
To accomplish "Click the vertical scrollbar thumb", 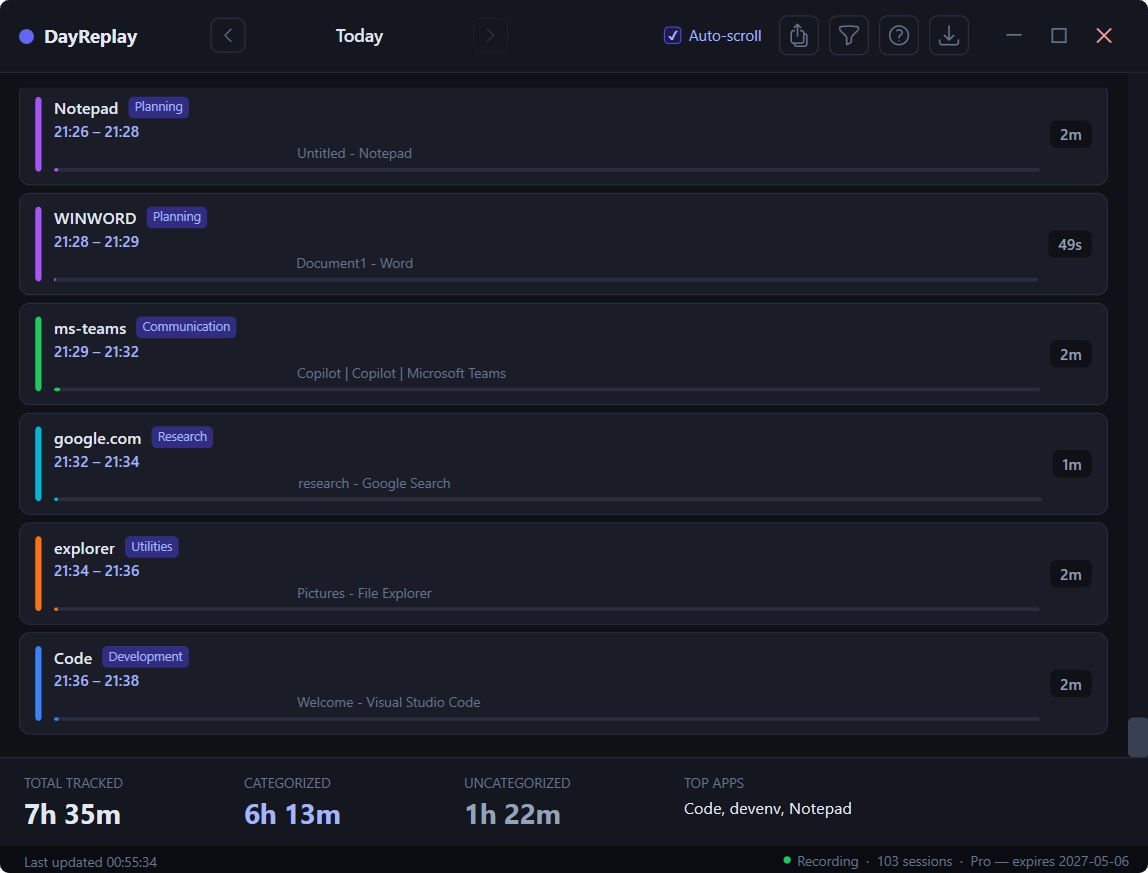I will pyautogui.click(x=1137, y=737).
